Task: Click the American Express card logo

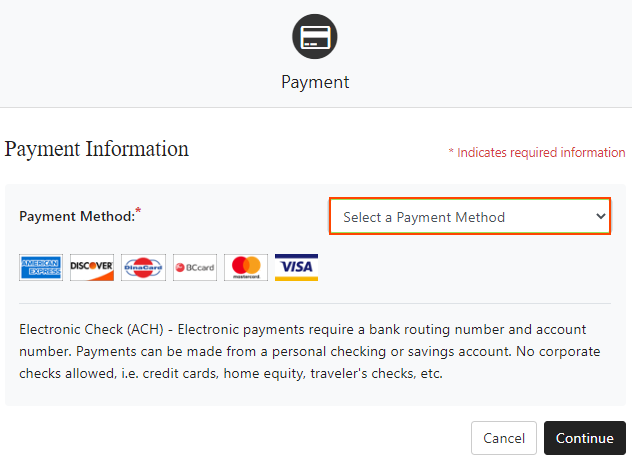Action: 41,267
